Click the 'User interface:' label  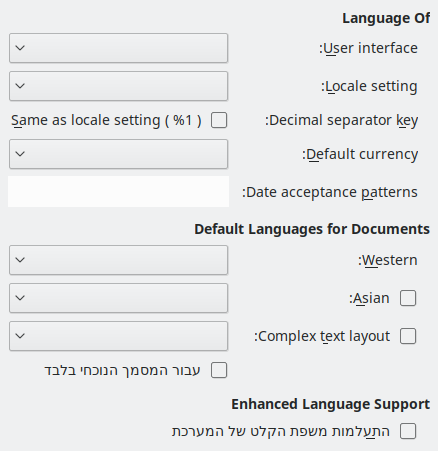368,48
